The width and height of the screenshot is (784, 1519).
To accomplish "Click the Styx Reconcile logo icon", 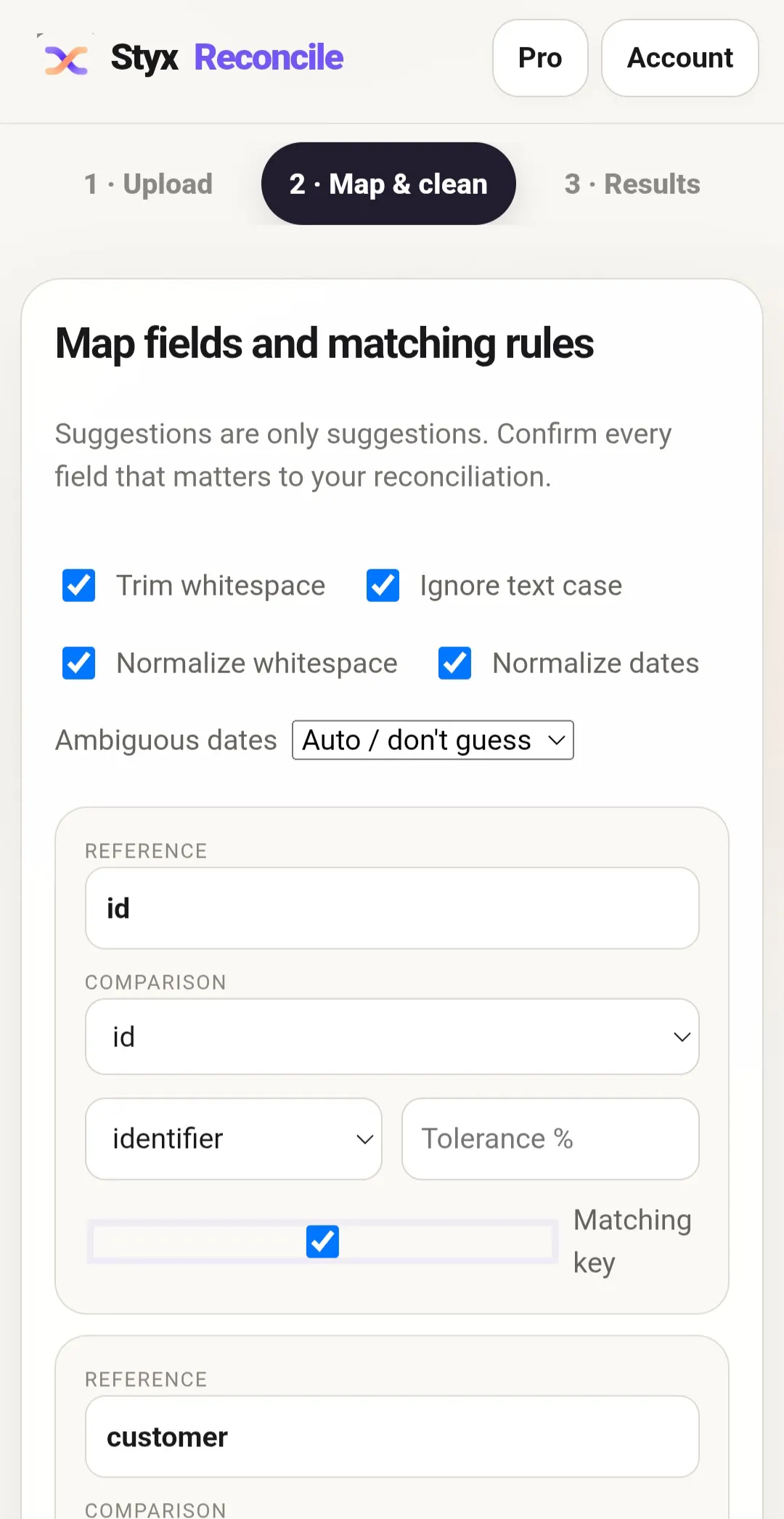I will pyautogui.click(x=66, y=59).
